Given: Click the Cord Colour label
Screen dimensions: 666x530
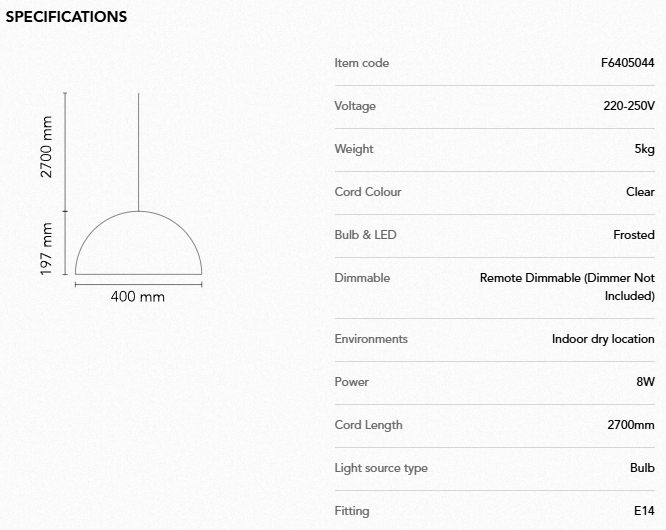Looking at the screenshot, I should [x=368, y=192].
